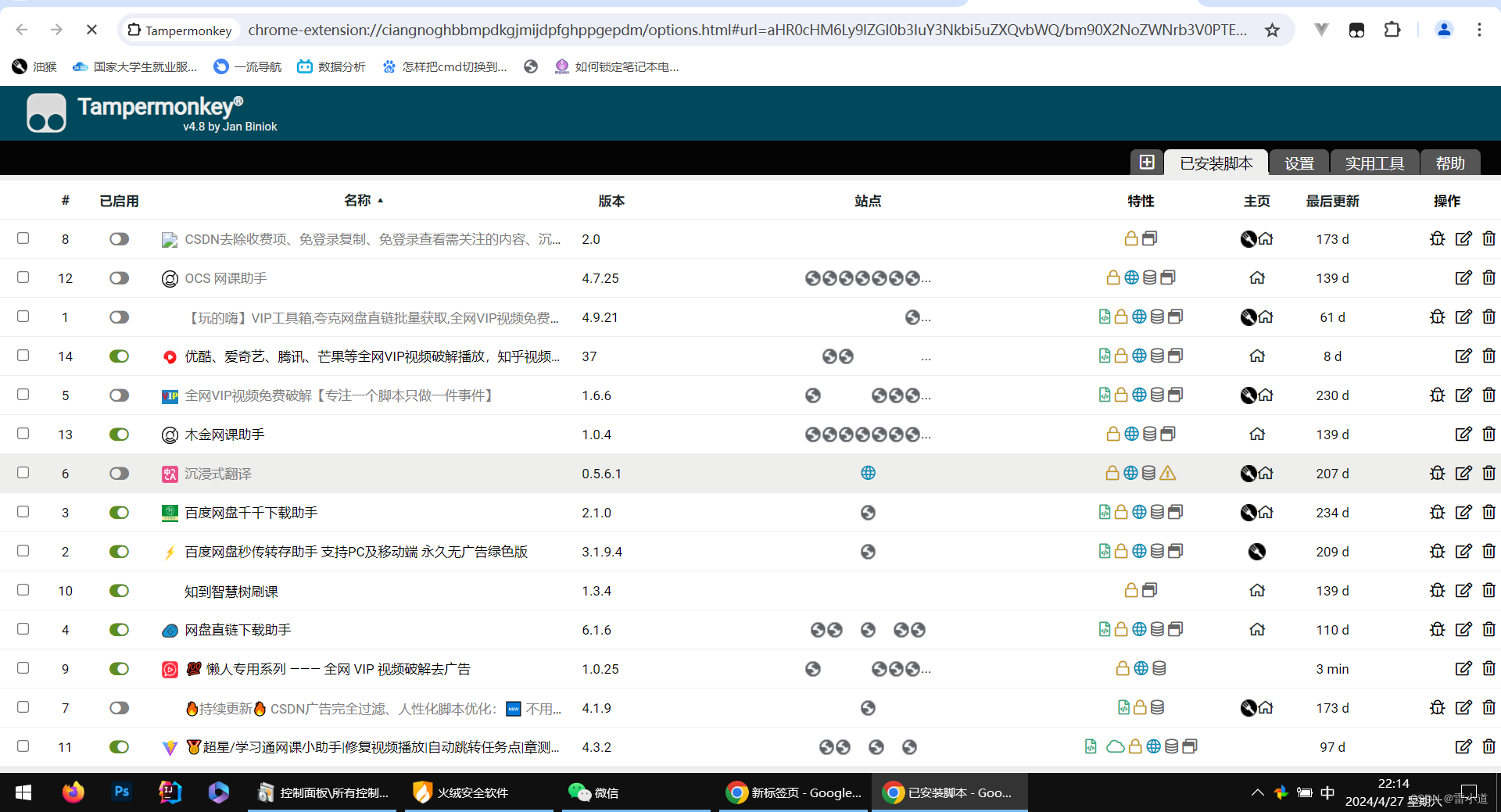This screenshot has width=1501, height=812.
Task: Edit the 懒人专用系列 script
Action: coord(1463,668)
